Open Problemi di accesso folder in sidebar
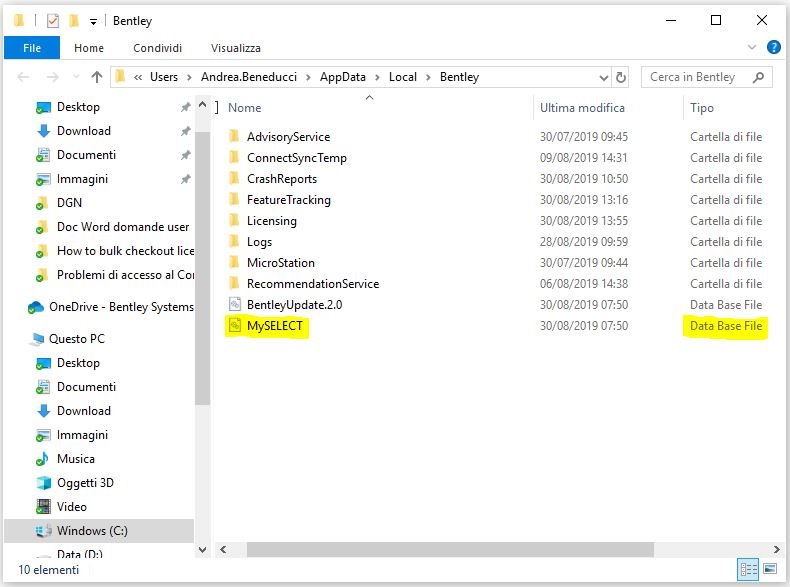This screenshot has width=790, height=587. [x=125, y=275]
